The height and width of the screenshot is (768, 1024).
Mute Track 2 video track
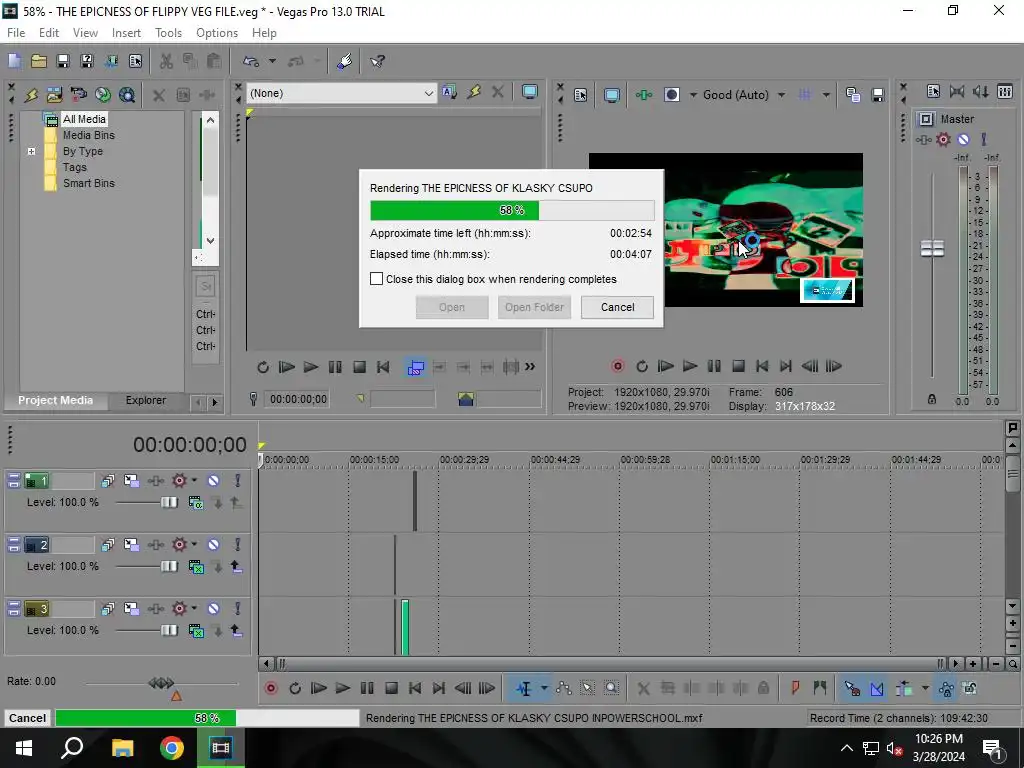pyautogui.click(x=214, y=545)
